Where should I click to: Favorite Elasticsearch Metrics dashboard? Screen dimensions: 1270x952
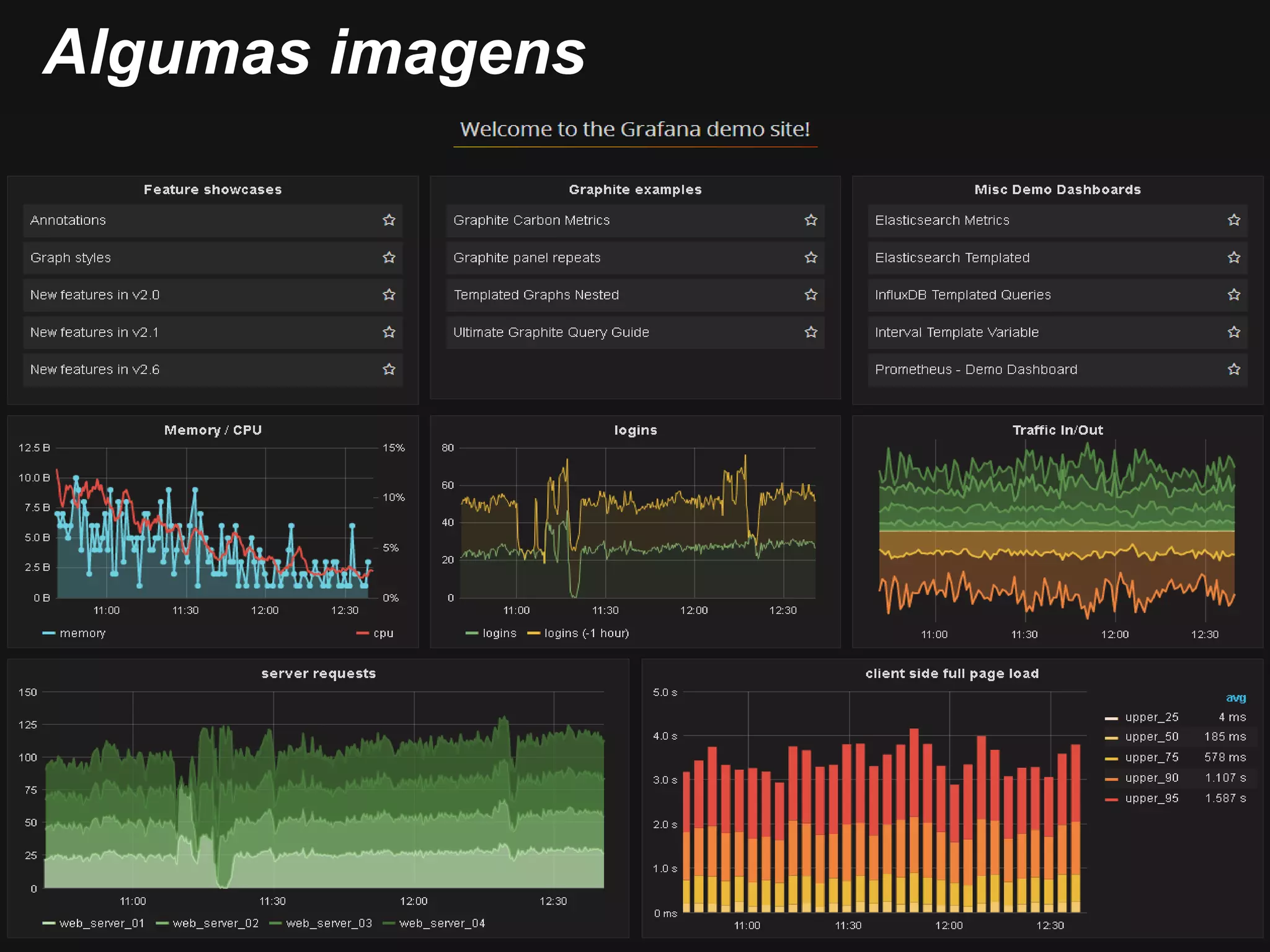(x=1233, y=220)
